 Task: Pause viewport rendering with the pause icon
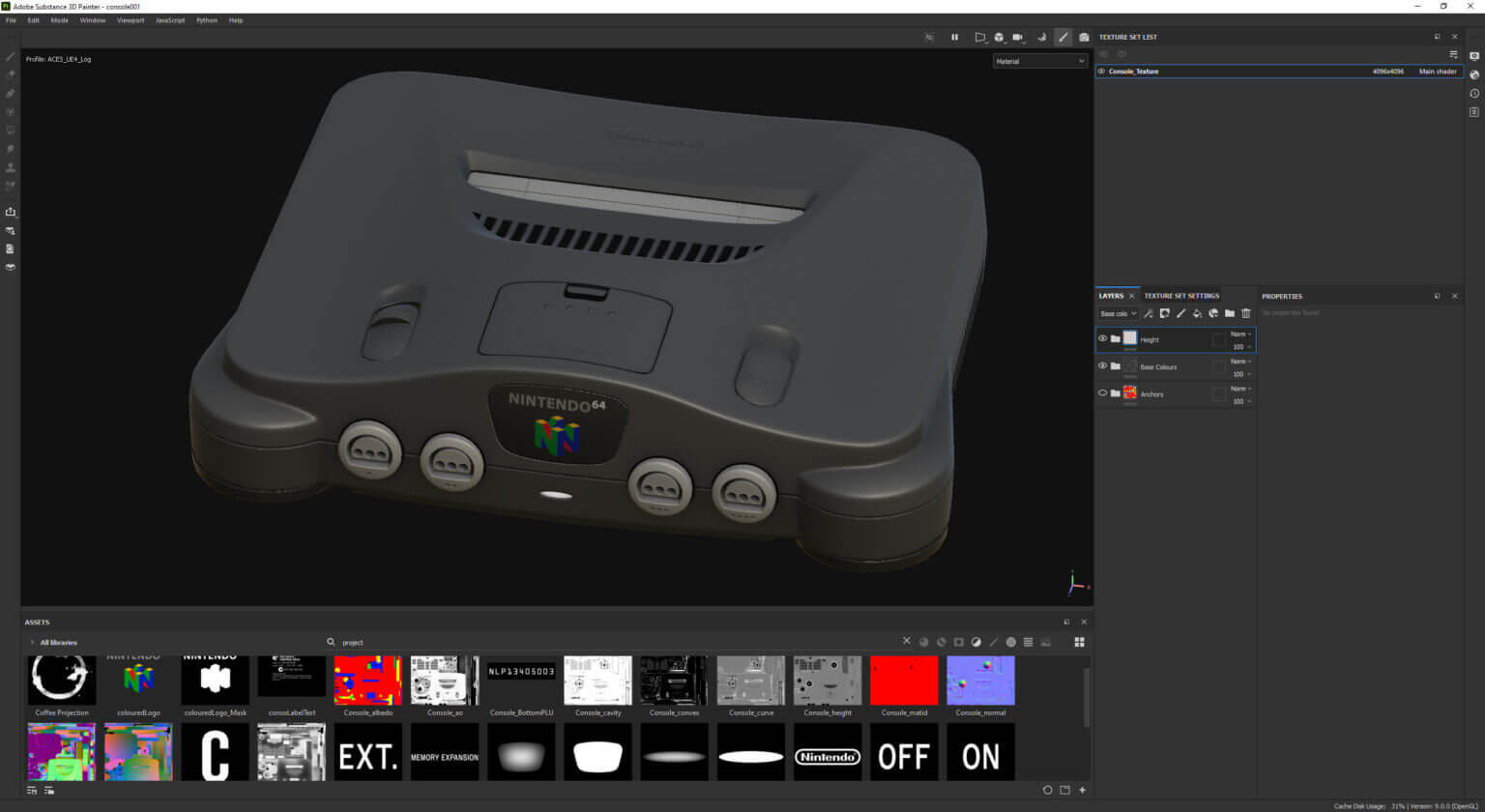pos(954,37)
